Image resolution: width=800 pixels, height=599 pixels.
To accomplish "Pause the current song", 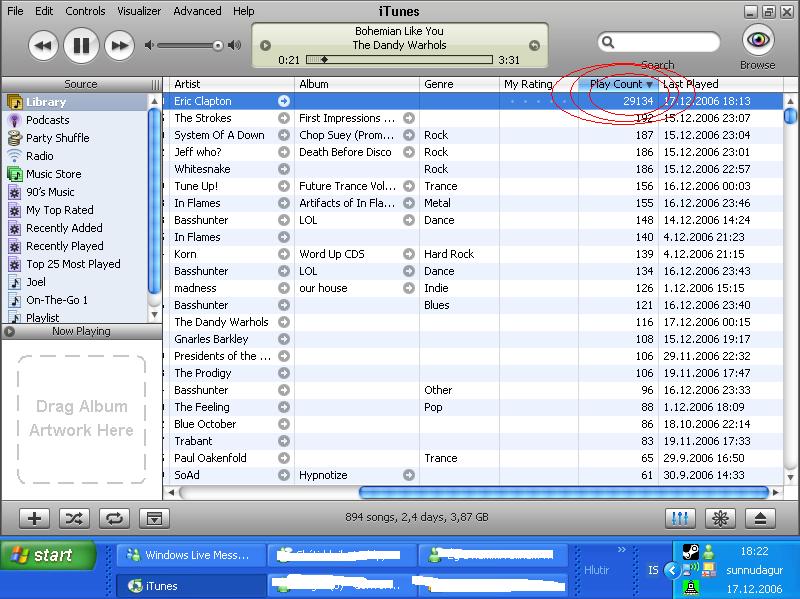I will tap(81, 46).
